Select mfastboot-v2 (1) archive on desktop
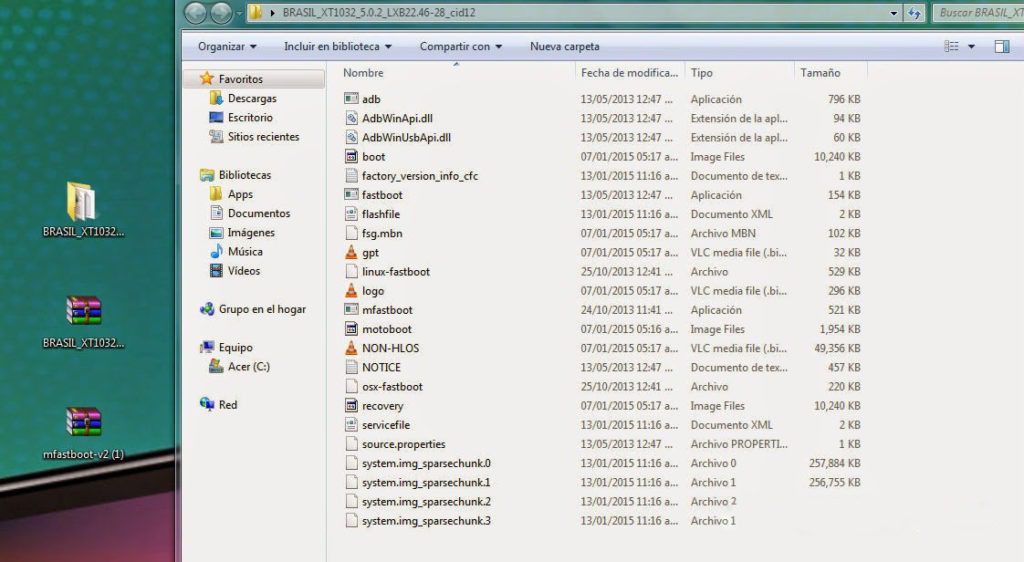Image resolution: width=1024 pixels, height=562 pixels. 83,433
